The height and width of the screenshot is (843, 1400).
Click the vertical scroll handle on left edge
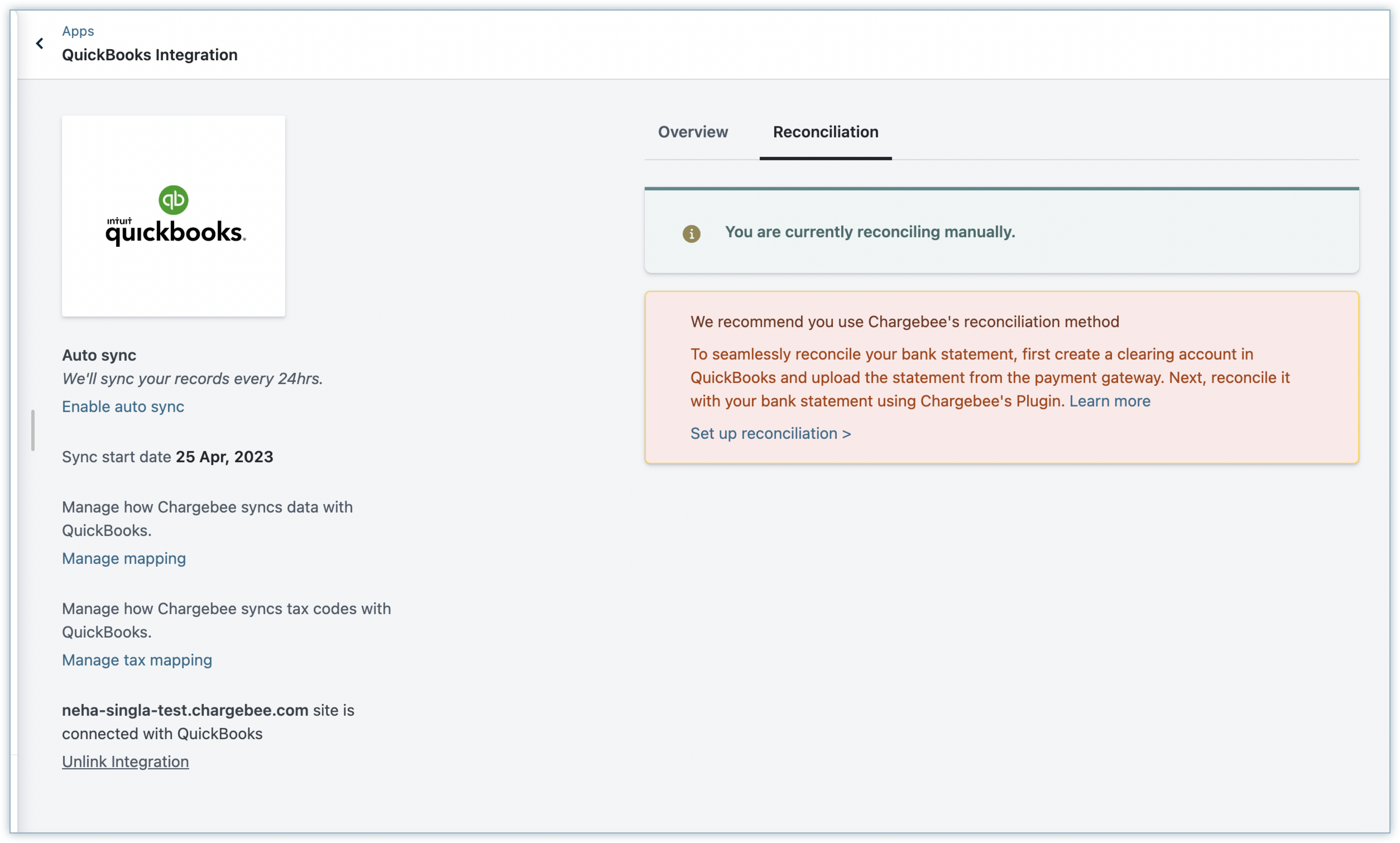click(x=33, y=430)
